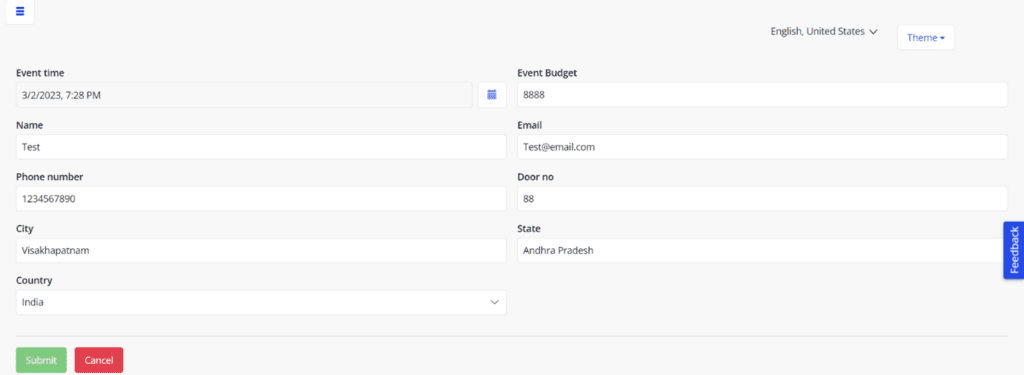Click the Email field with Test@email.com
The image size is (1024, 375).
click(762, 147)
